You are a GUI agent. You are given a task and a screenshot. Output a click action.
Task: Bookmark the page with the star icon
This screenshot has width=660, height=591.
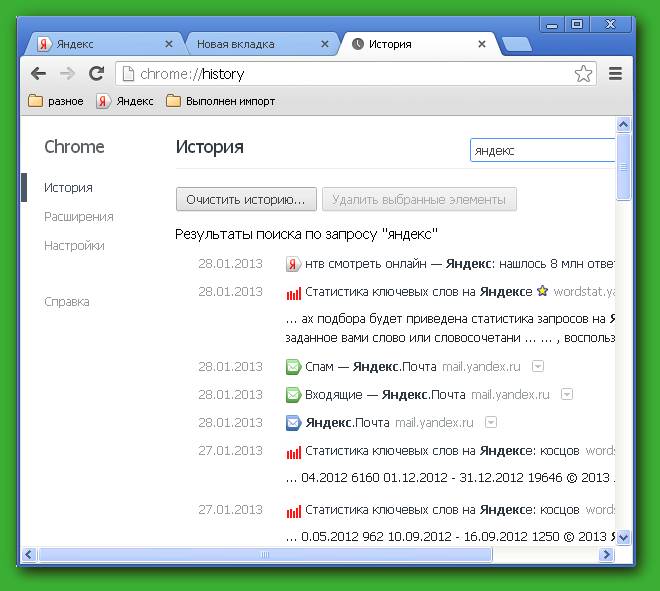pos(583,74)
